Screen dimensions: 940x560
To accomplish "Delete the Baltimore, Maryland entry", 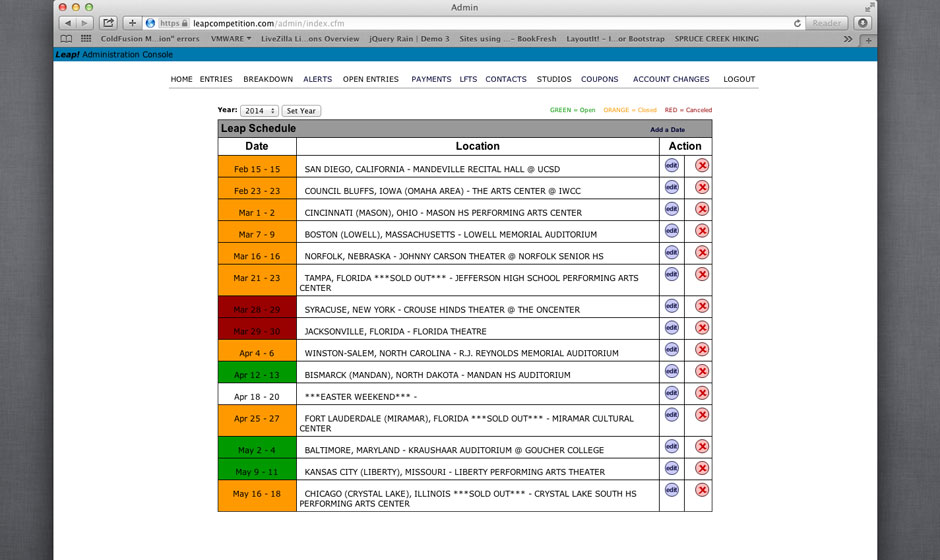I will 702,446.
